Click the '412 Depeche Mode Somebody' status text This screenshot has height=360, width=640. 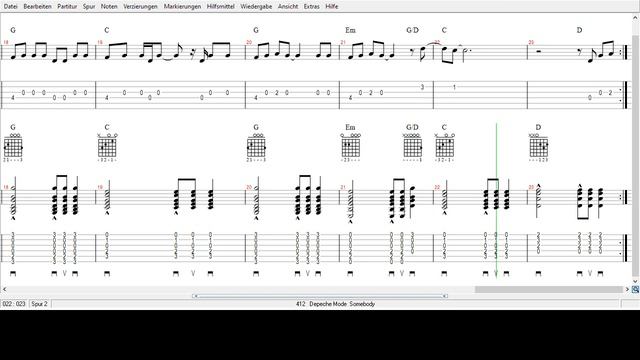[336, 304]
